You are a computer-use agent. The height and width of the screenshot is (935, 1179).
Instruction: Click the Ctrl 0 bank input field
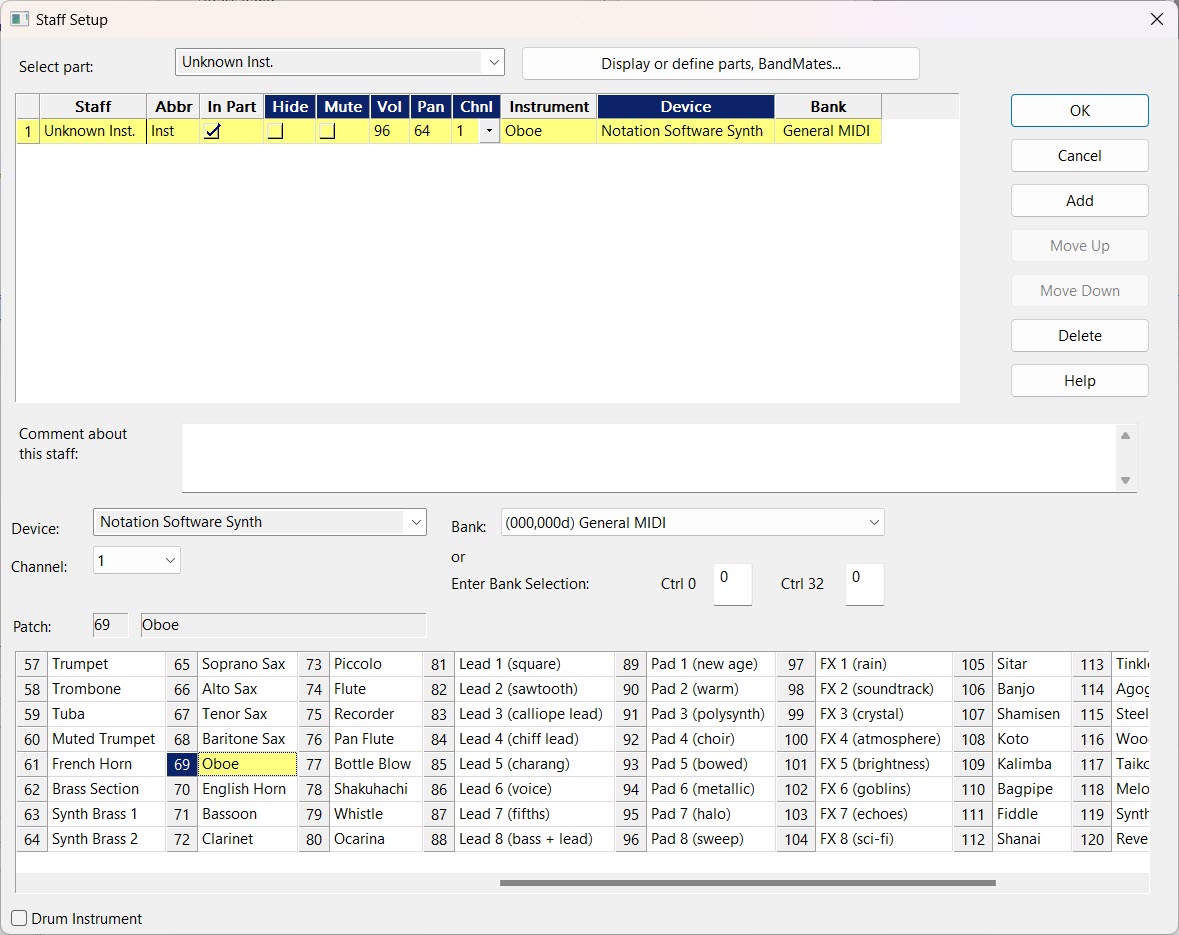coord(732,584)
